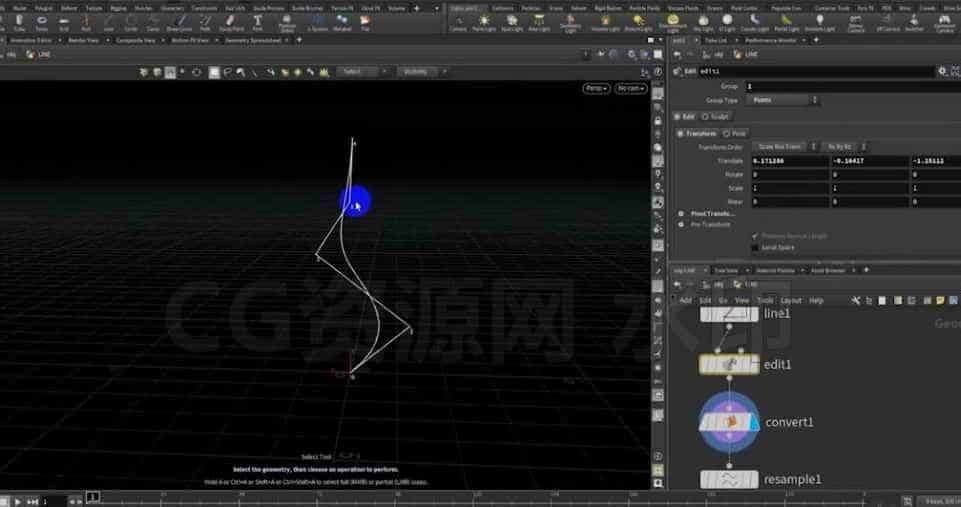Select the Spray Paint shelf tool

pyautogui.click(x=230, y=23)
